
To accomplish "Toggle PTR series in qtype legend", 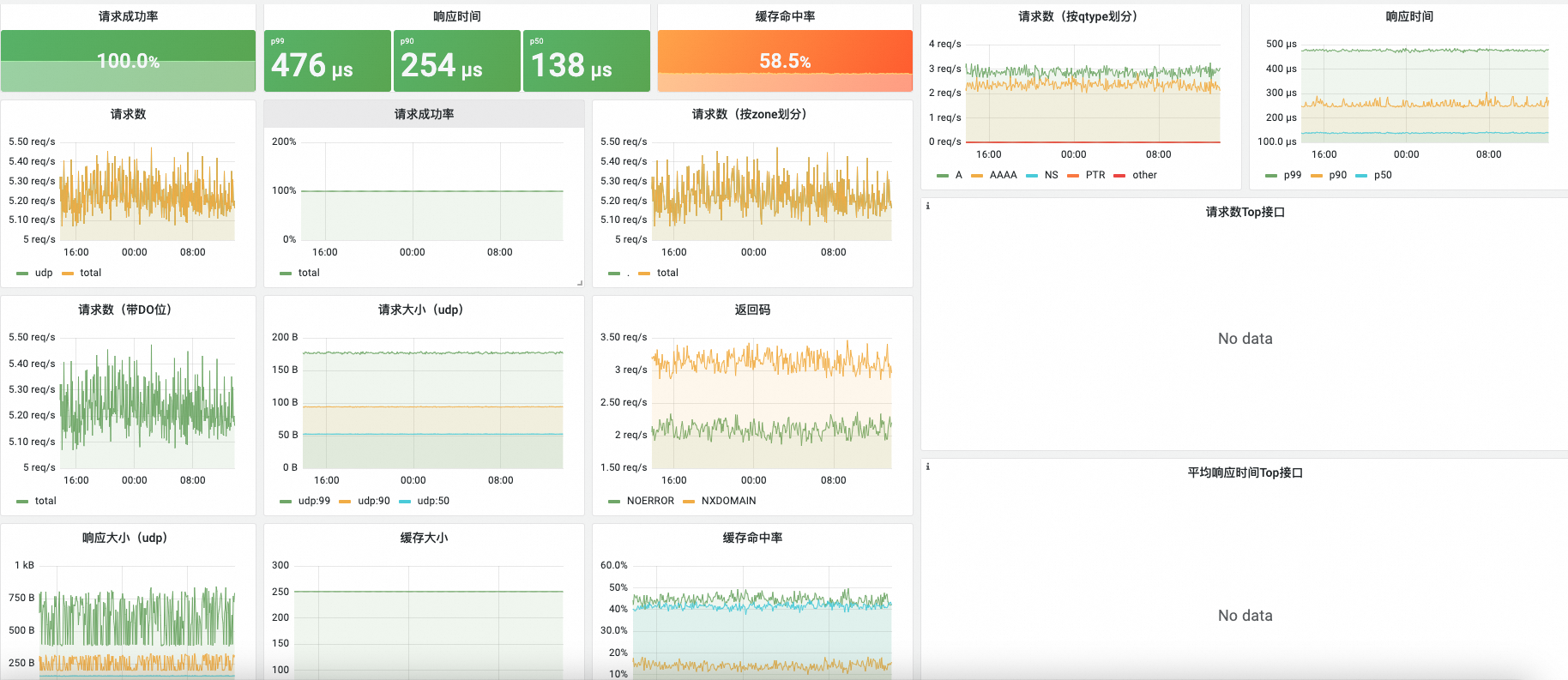I will pos(1095,175).
